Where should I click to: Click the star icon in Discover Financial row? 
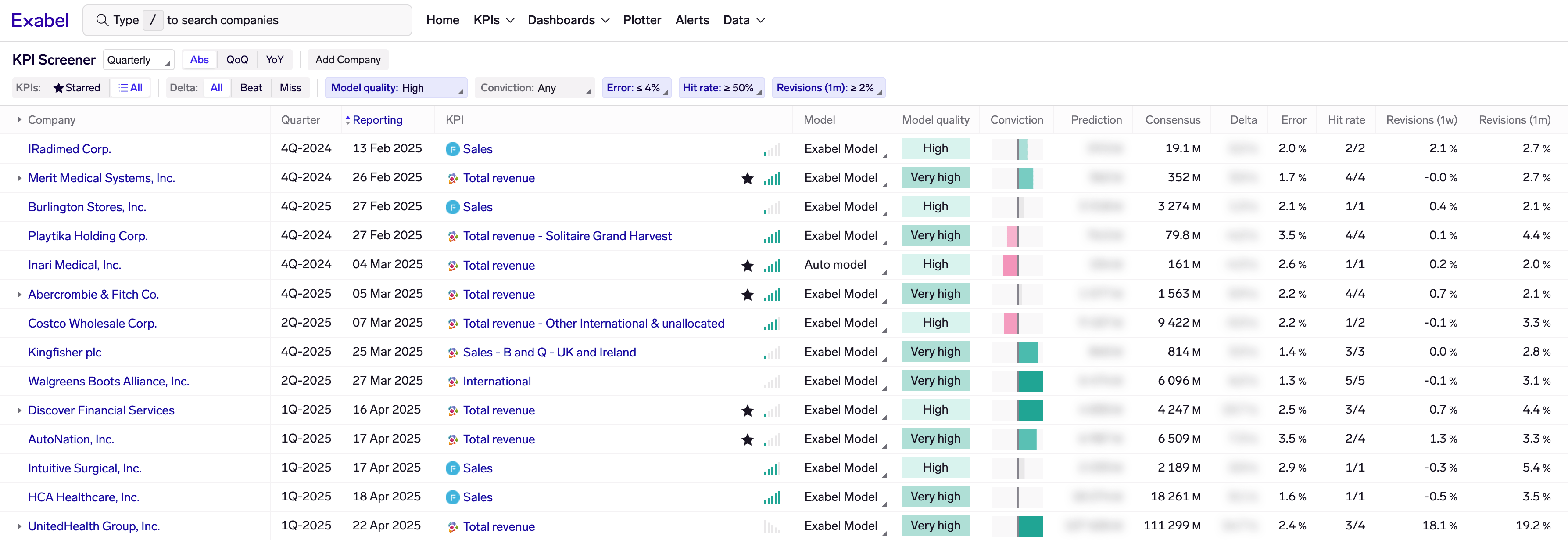tap(748, 411)
